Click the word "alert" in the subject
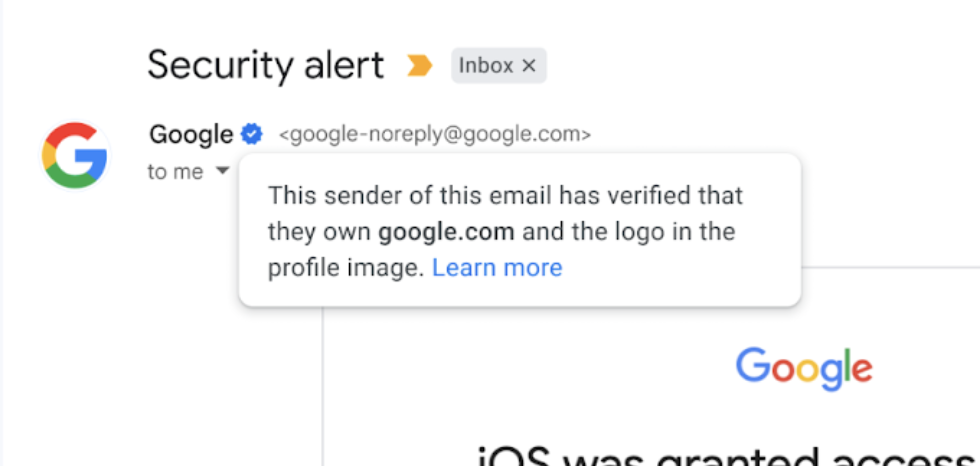Viewport: 980px width, 466px height. [344, 66]
